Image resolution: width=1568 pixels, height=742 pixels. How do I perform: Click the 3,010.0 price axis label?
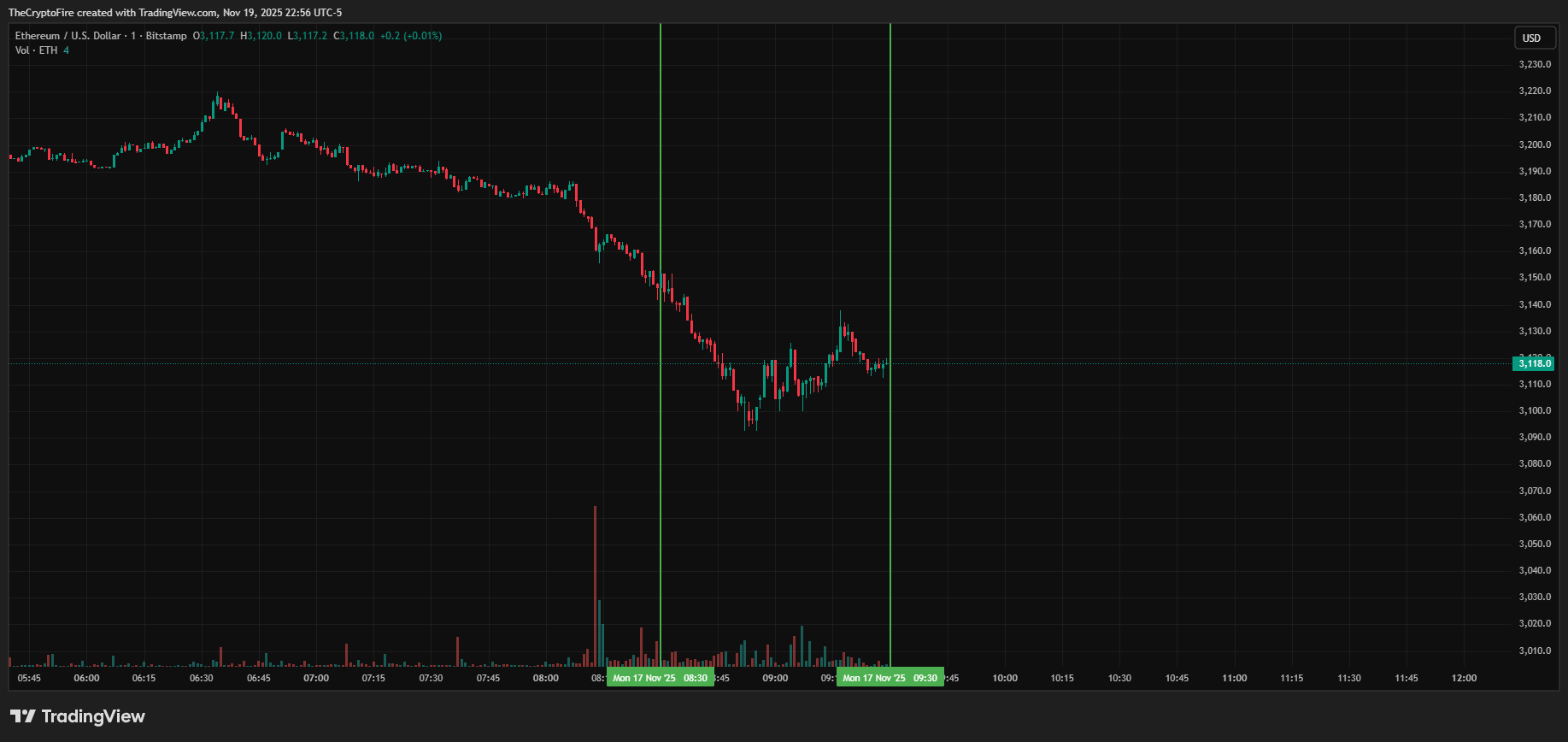pos(1536,651)
